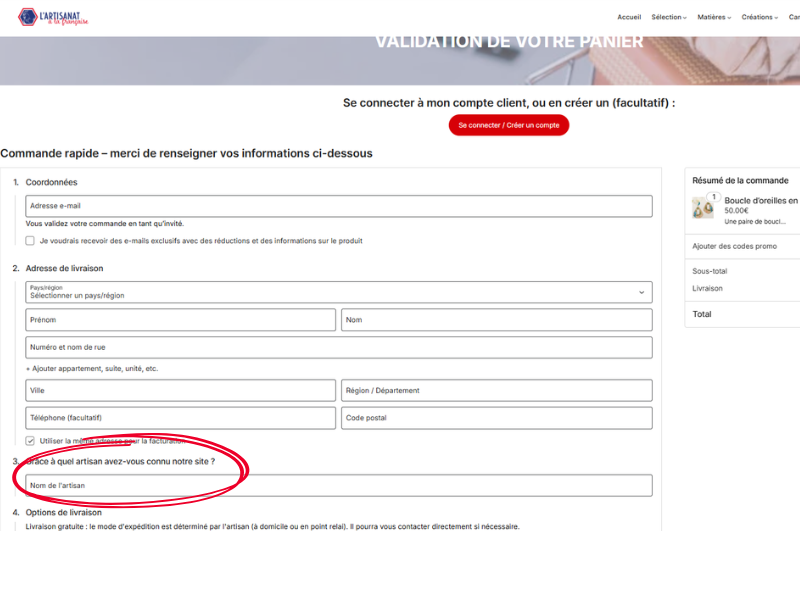
Task: Click Ajouter appartement, suite, unité link
Action: [92, 368]
